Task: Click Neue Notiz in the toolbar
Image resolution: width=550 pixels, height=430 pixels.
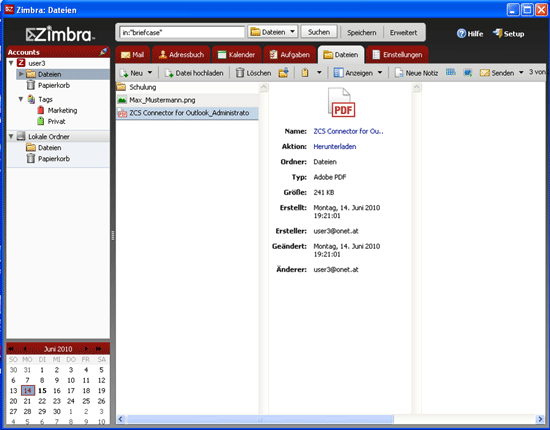Action: pyautogui.click(x=416, y=73)
